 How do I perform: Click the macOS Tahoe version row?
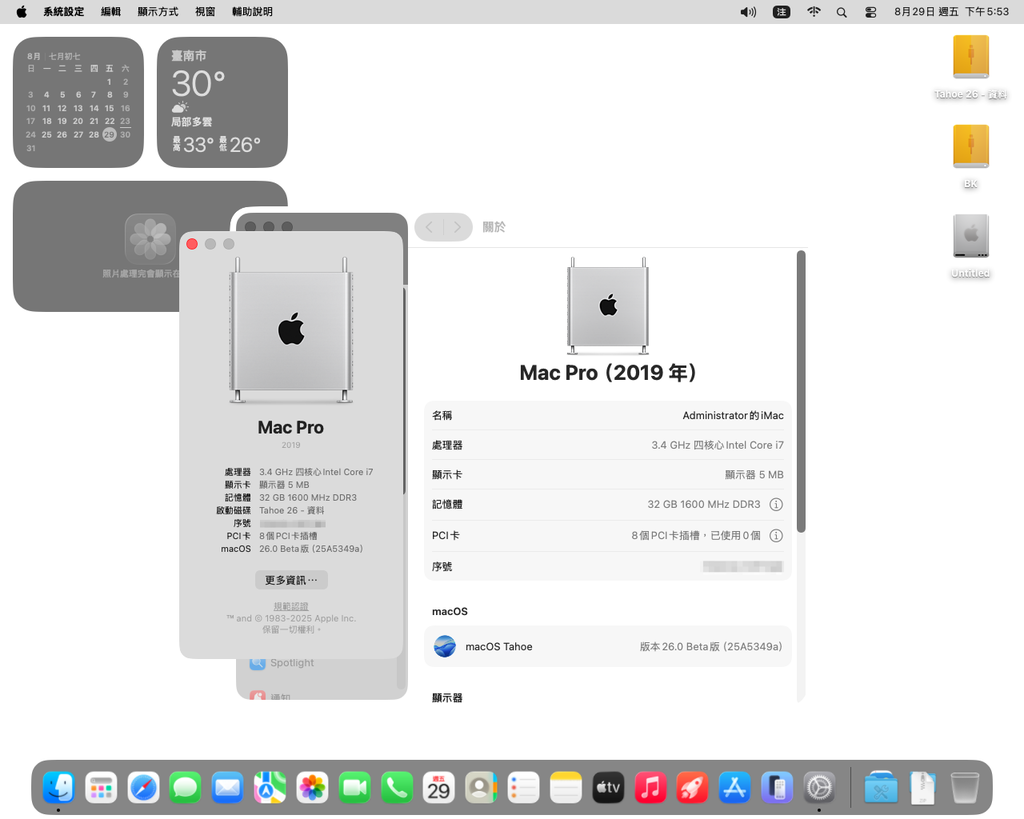pos(607,647)
